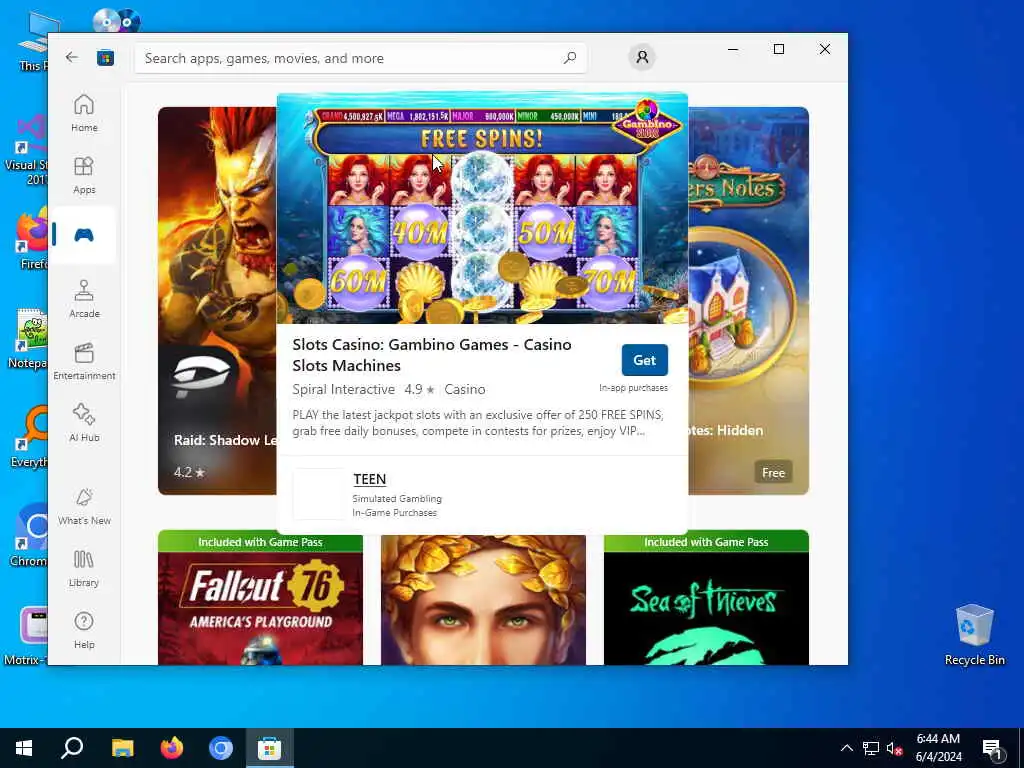Image resolution: width=1024 pixels, height=768 pixels.
Task: Open the user account profile icon
Action: 642,57
